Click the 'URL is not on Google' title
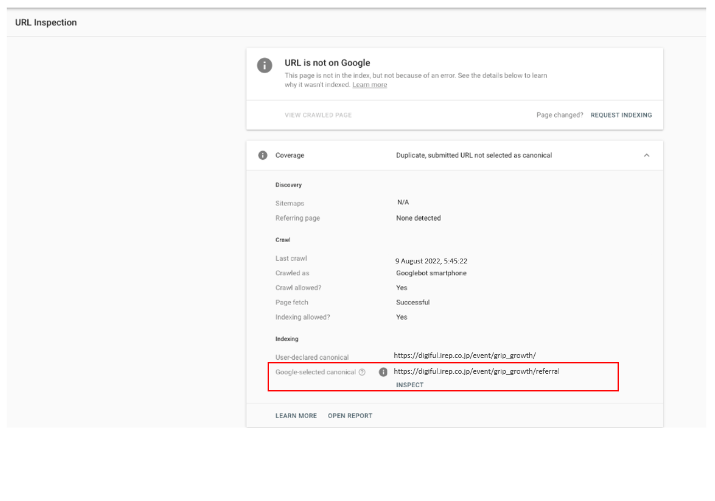Screen dimensions: 715x501 pos(327,63)
